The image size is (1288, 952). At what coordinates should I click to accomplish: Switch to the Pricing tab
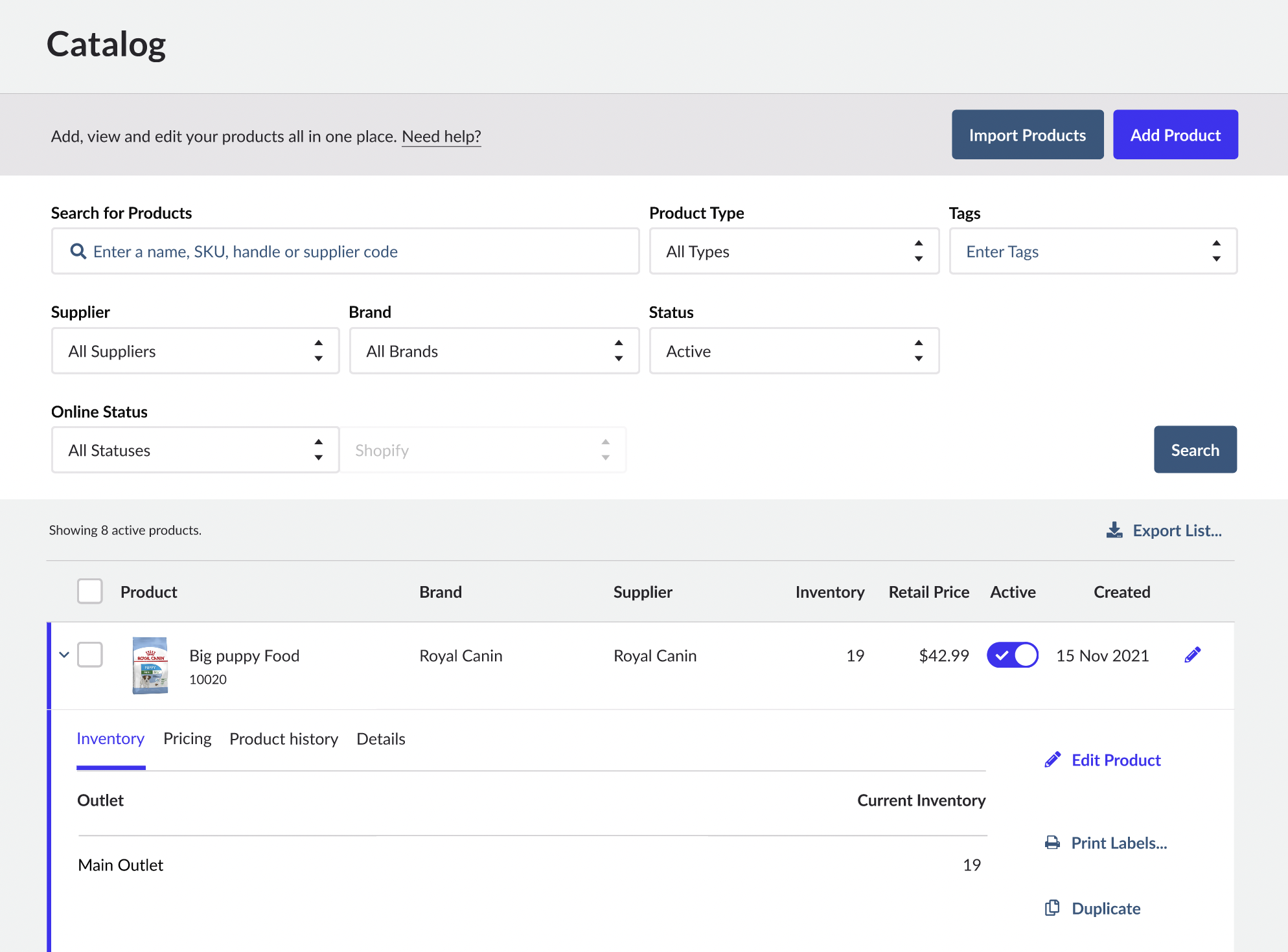(187, 739)
